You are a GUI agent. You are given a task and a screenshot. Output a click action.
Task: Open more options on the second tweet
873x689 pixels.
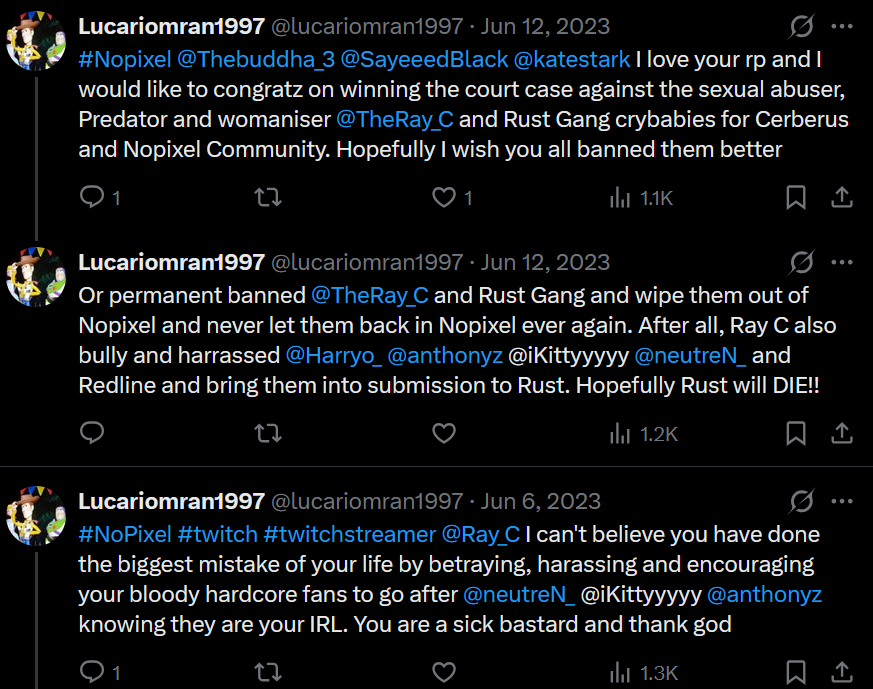click(842, 262)
